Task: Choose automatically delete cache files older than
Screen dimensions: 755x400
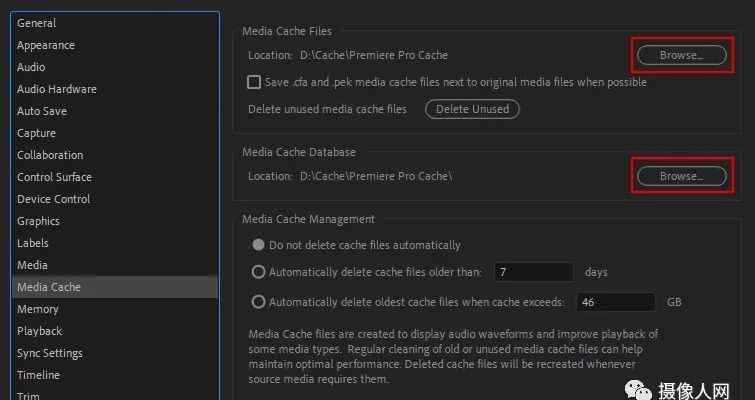Action: (x=259, y=272)
